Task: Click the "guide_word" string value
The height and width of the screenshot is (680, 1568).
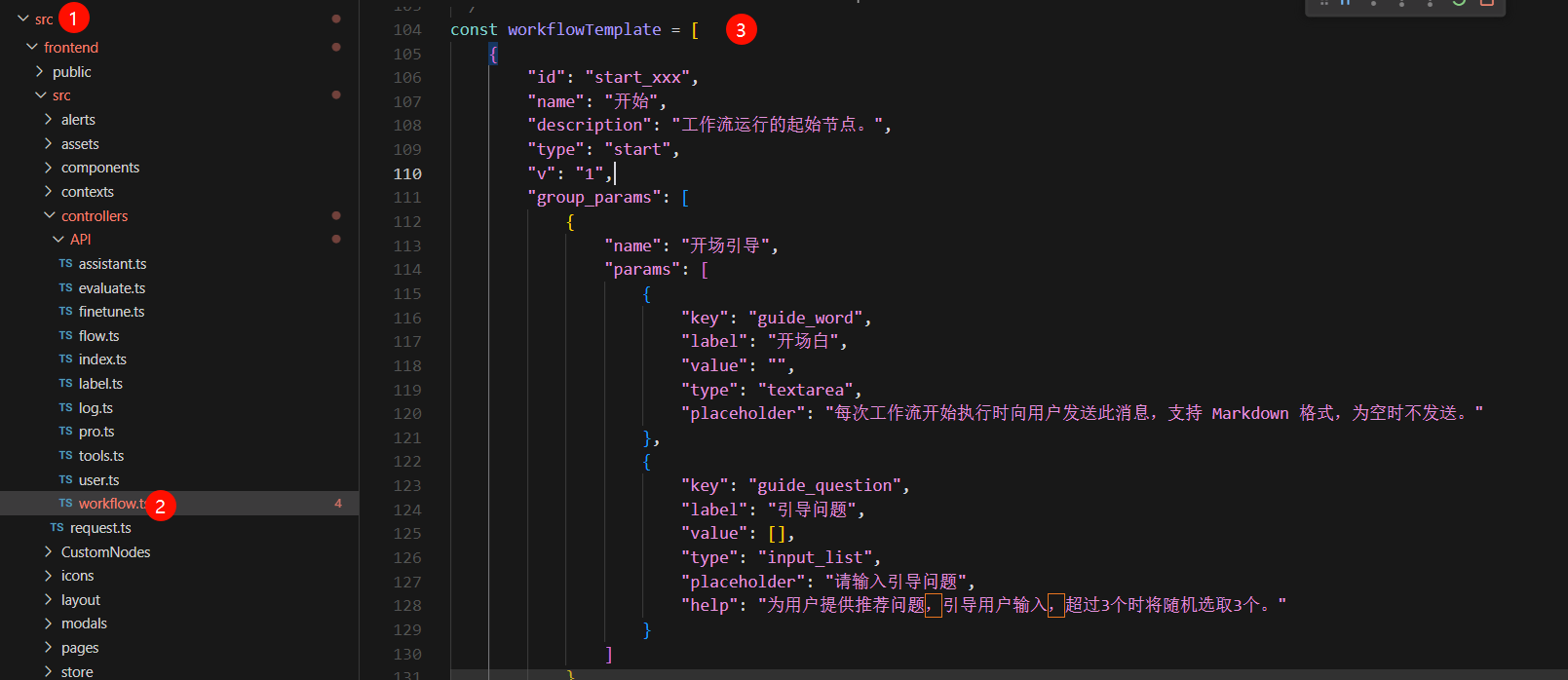Action: (x=806, y=318)
